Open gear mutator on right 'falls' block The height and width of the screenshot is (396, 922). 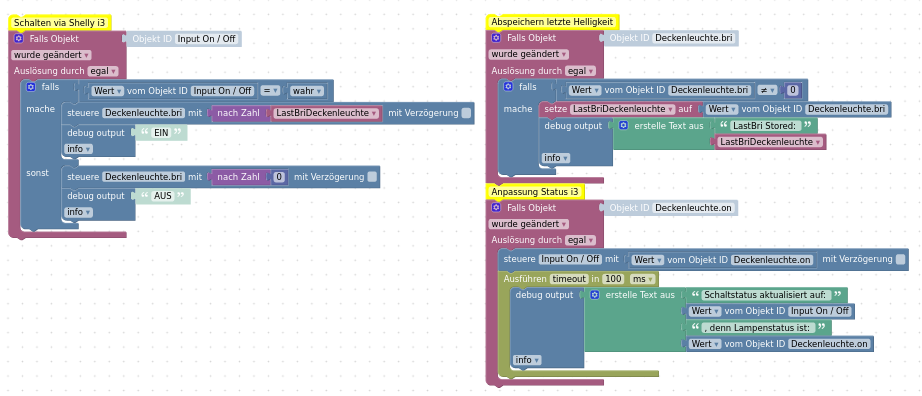pyautogui.click(x=509, y=87)
